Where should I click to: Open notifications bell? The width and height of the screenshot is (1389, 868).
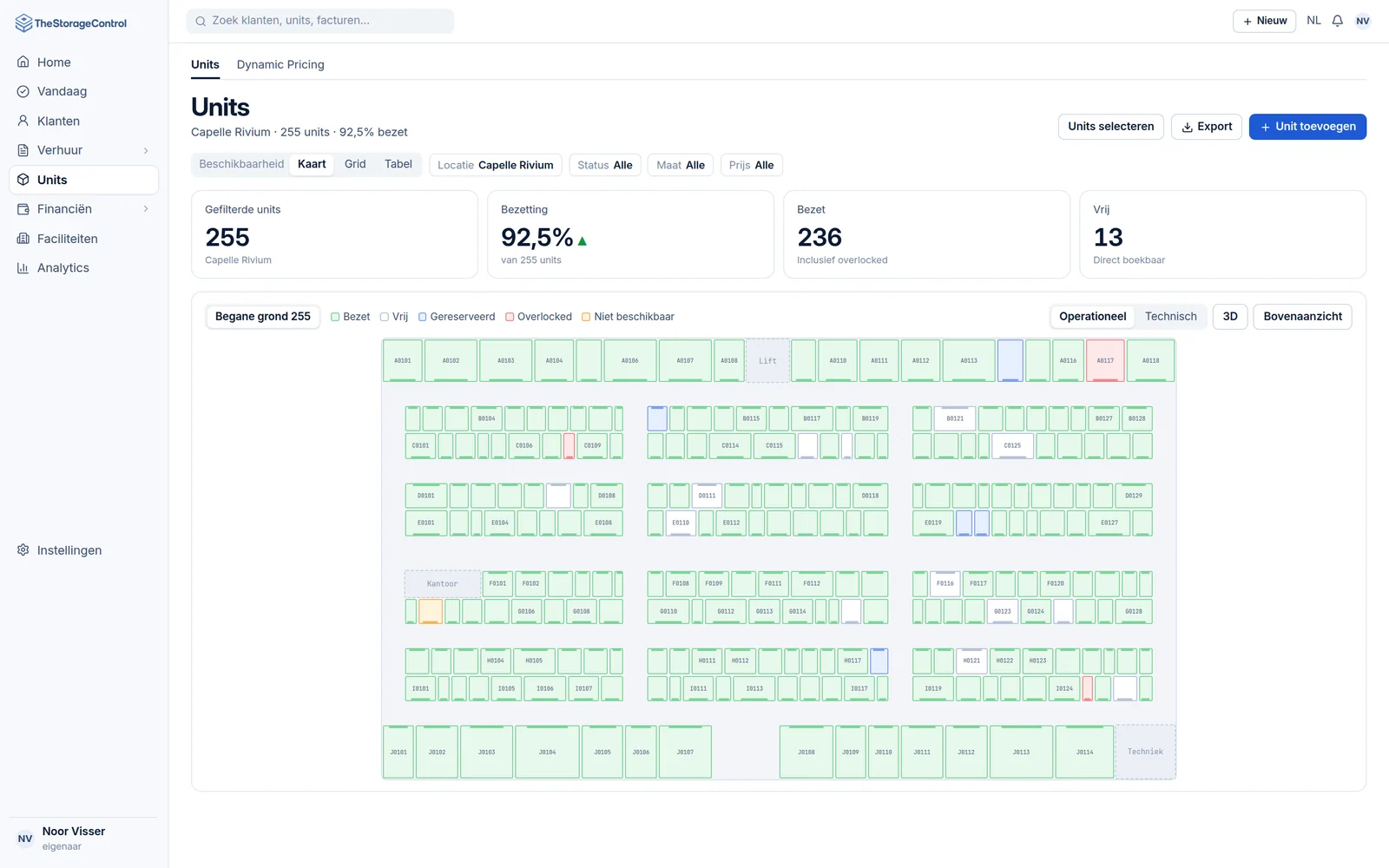[x=1338, y=21]
